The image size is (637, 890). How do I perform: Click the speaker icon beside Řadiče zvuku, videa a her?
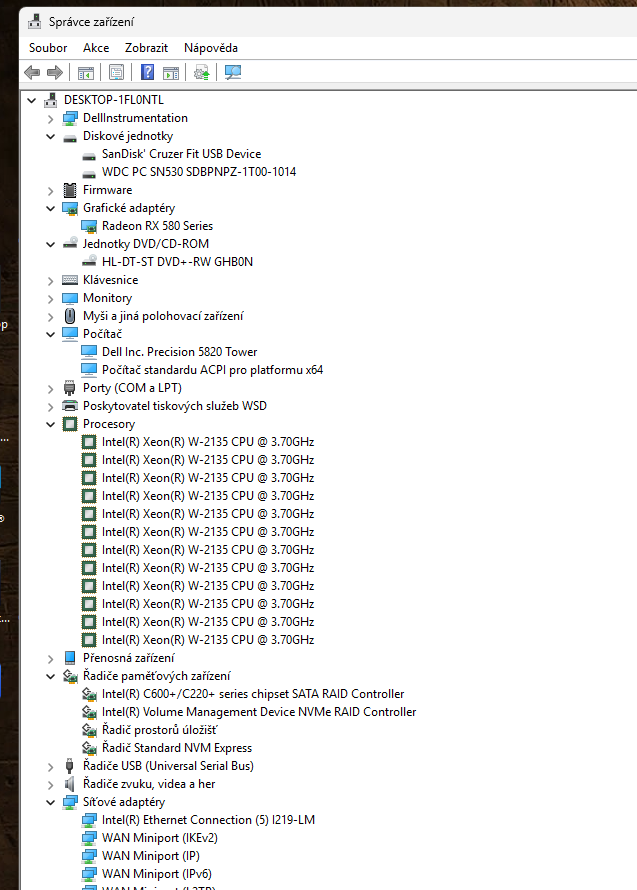pyautogui.click(x=70, y=784)
